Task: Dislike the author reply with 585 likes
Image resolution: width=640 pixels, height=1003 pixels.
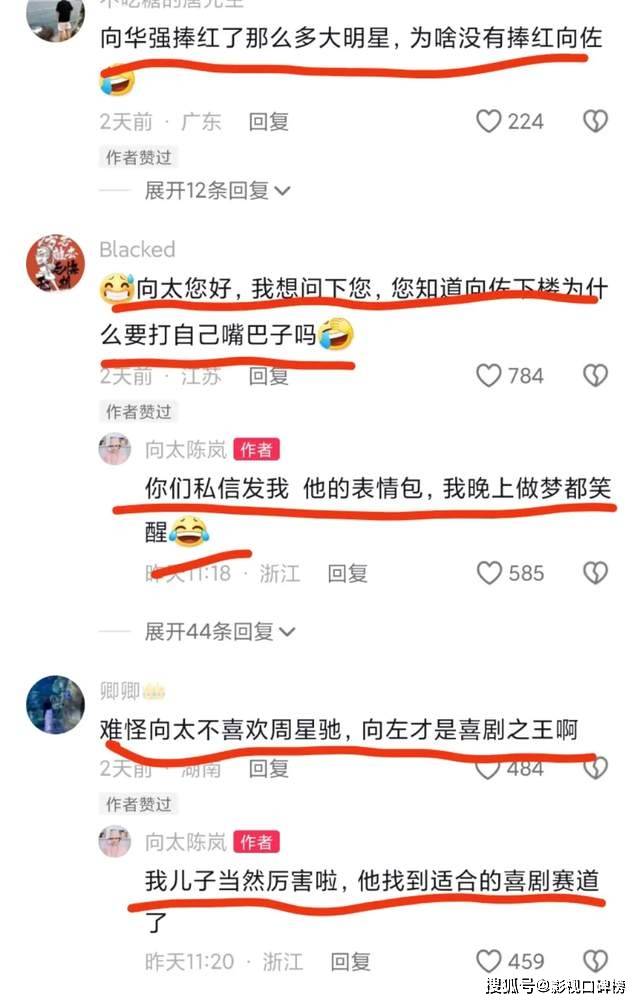Action: (x=595, y=573)
